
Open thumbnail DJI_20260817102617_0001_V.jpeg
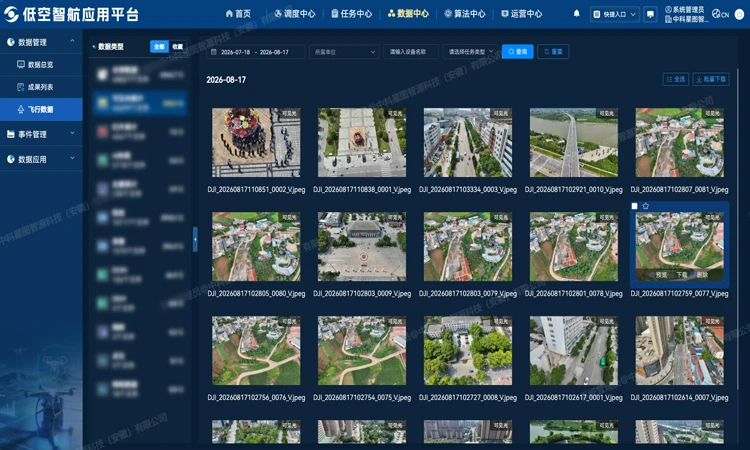click(x=574, y=351)
